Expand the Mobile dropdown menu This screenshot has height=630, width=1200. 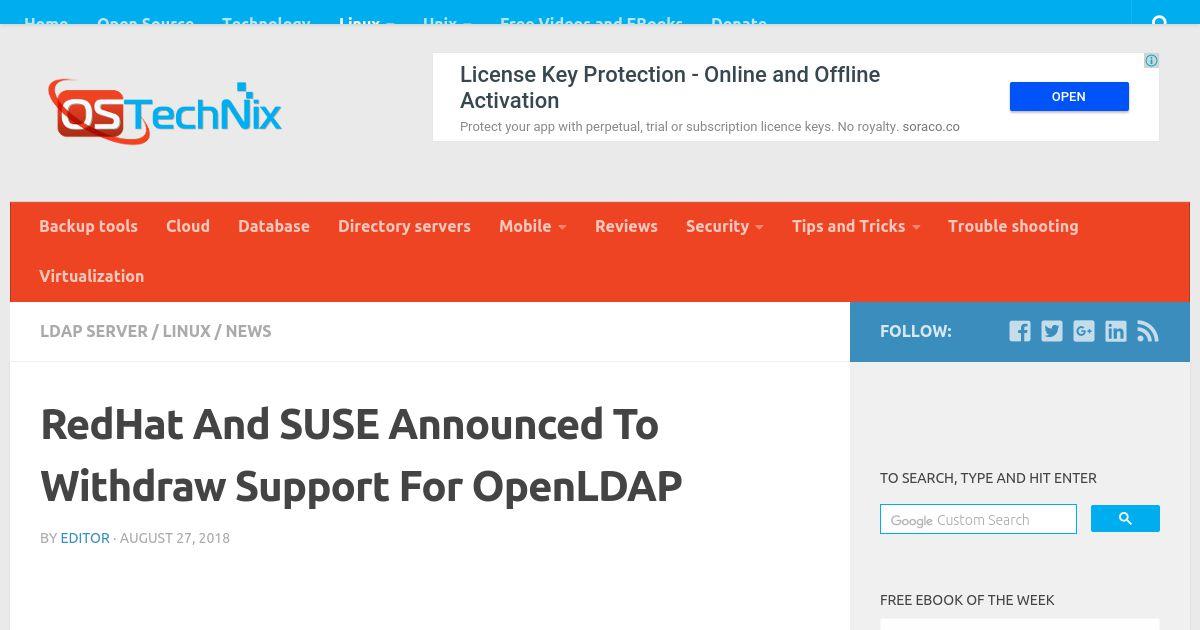coord(532,226)
